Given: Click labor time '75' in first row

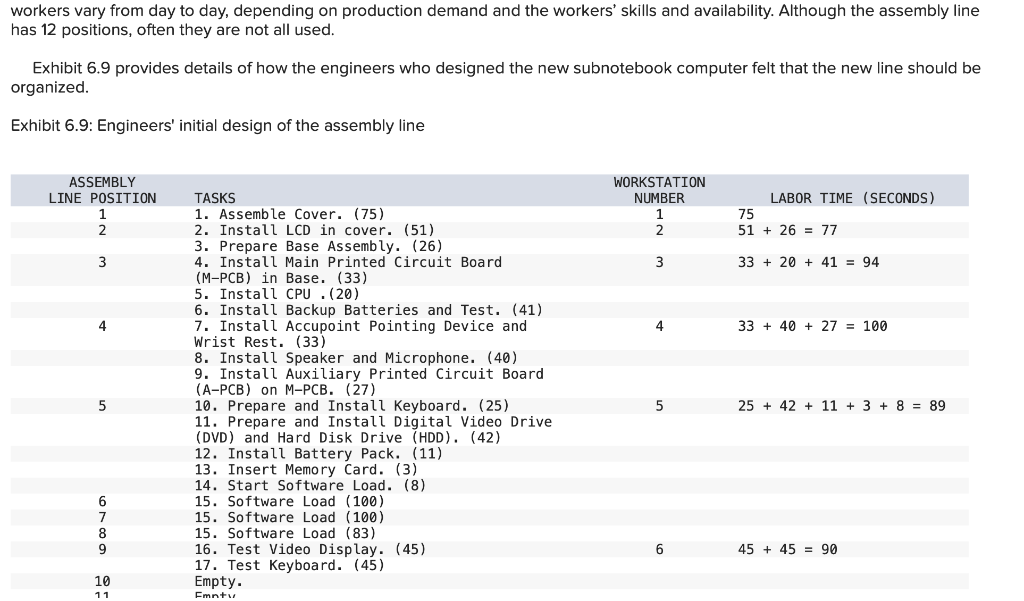Looking at the screenshot, I should coord(746,214).
